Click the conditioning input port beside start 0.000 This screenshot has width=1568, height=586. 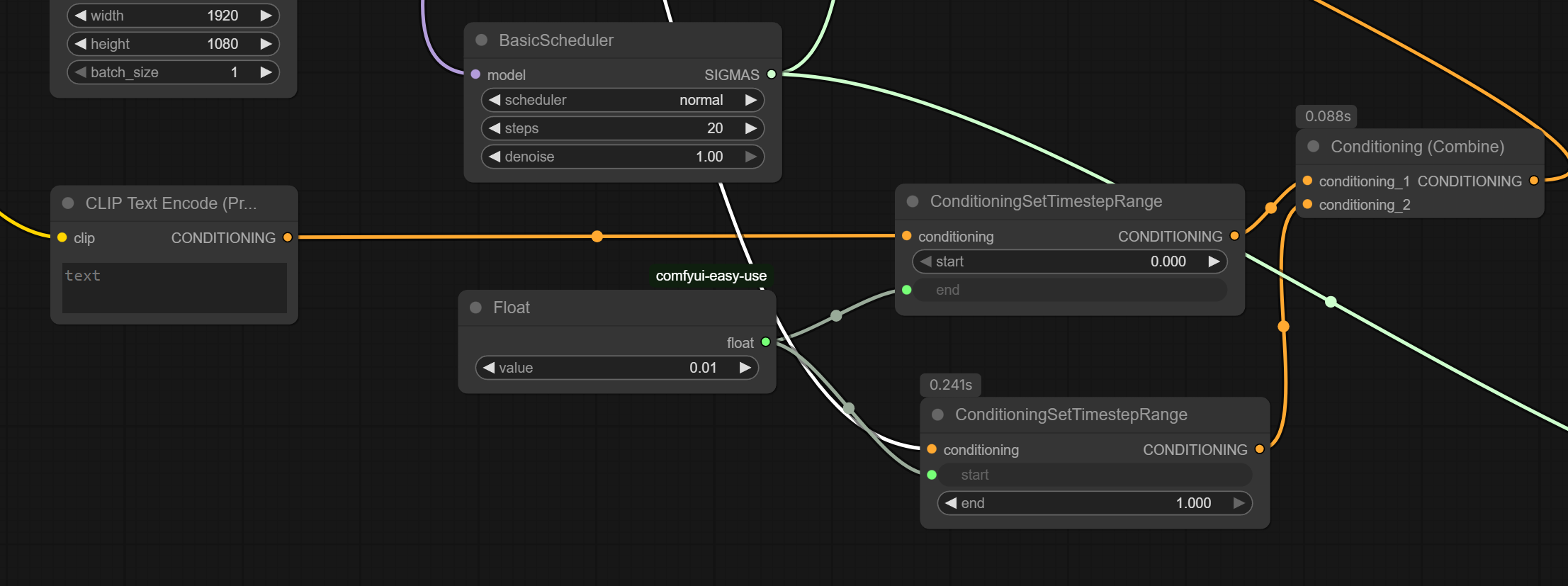point(907,236)
